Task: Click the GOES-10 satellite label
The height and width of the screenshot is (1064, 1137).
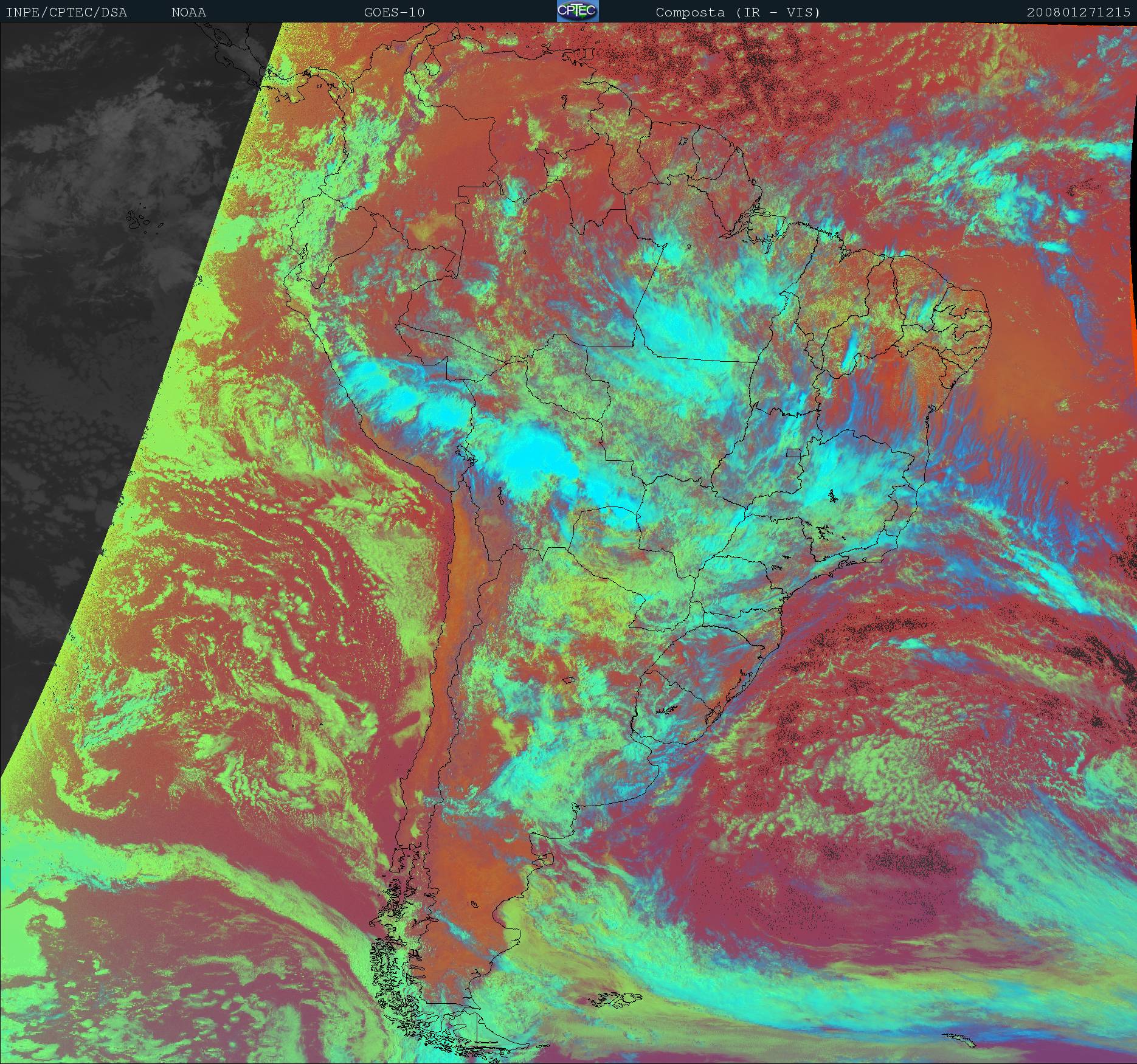Action: (x=395, y=12)
